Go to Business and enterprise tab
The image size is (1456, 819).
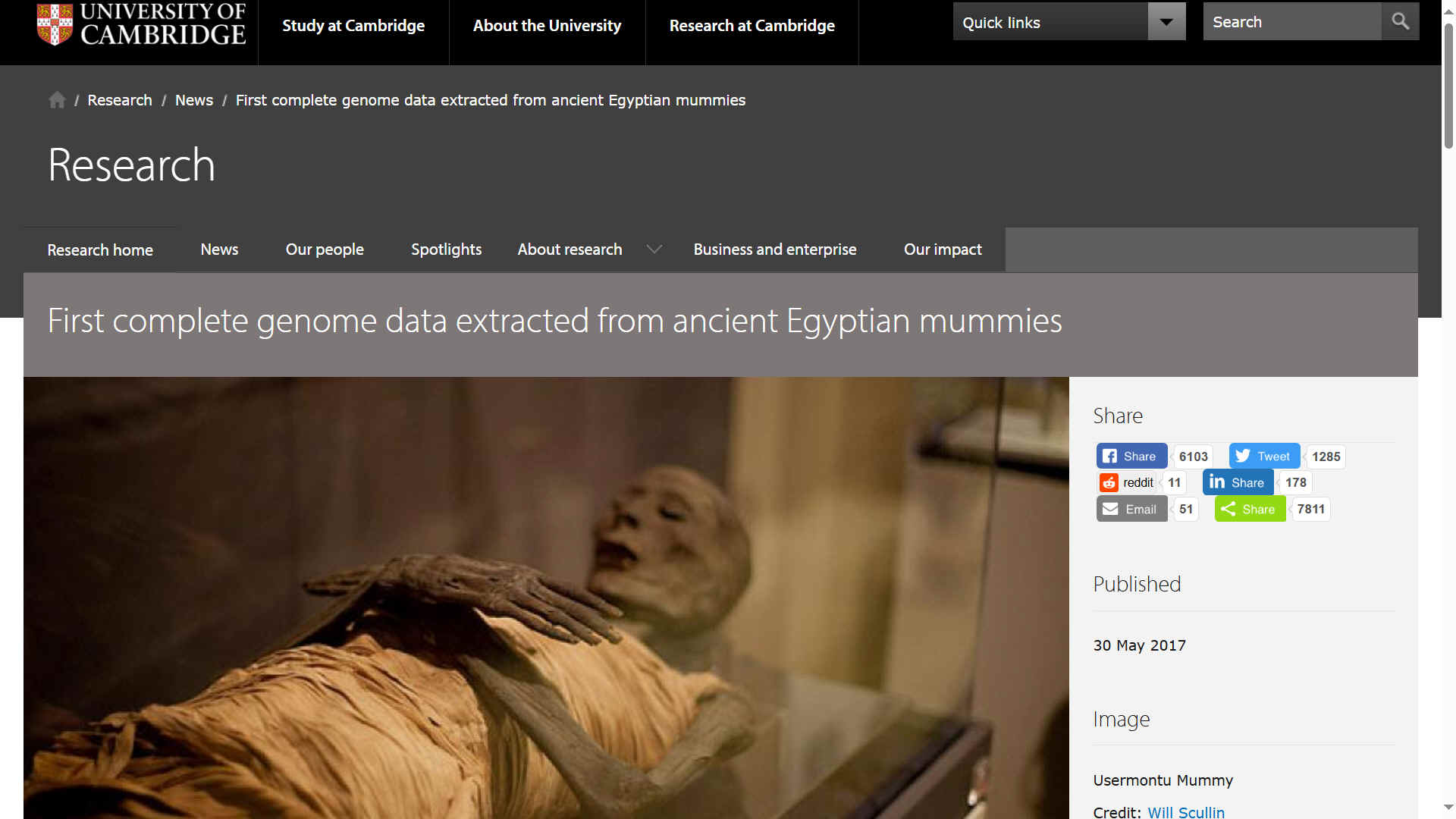[x=774, y=249]
